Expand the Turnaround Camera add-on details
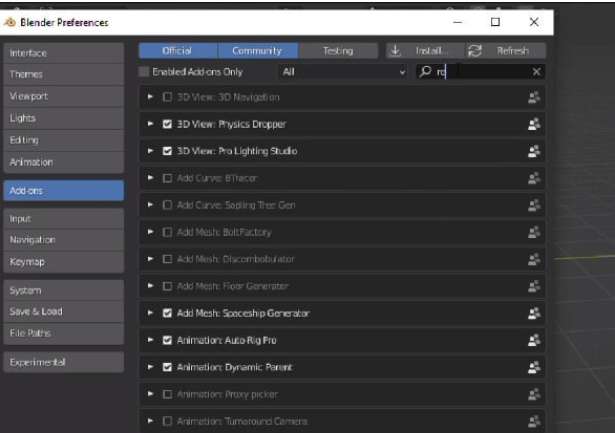This screenshot has width=615, height=433. pyautogui.click(x=150, y=421)
